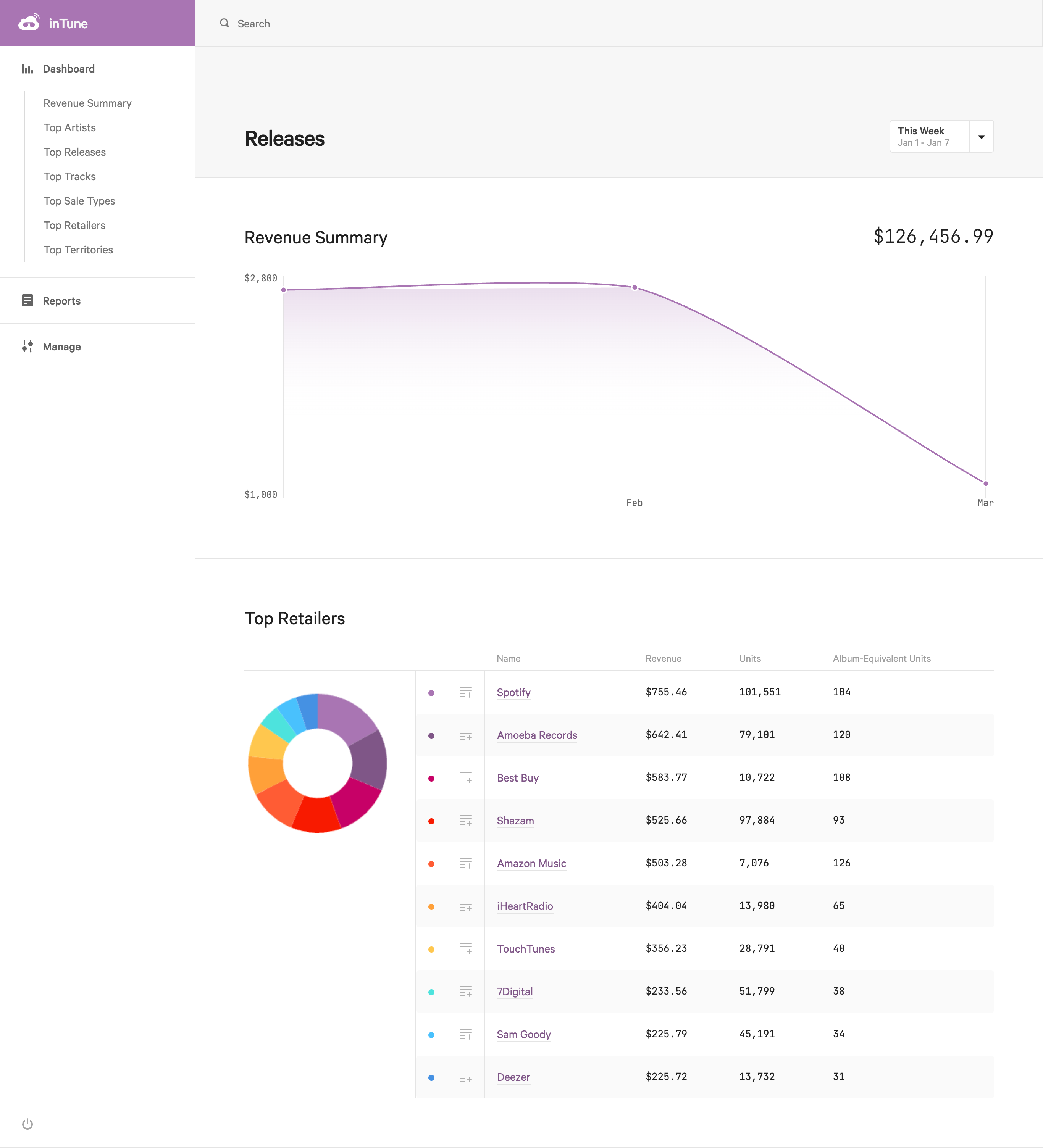
Task: Go to Top Artists in sidebar
Action: tap(69, 127)
